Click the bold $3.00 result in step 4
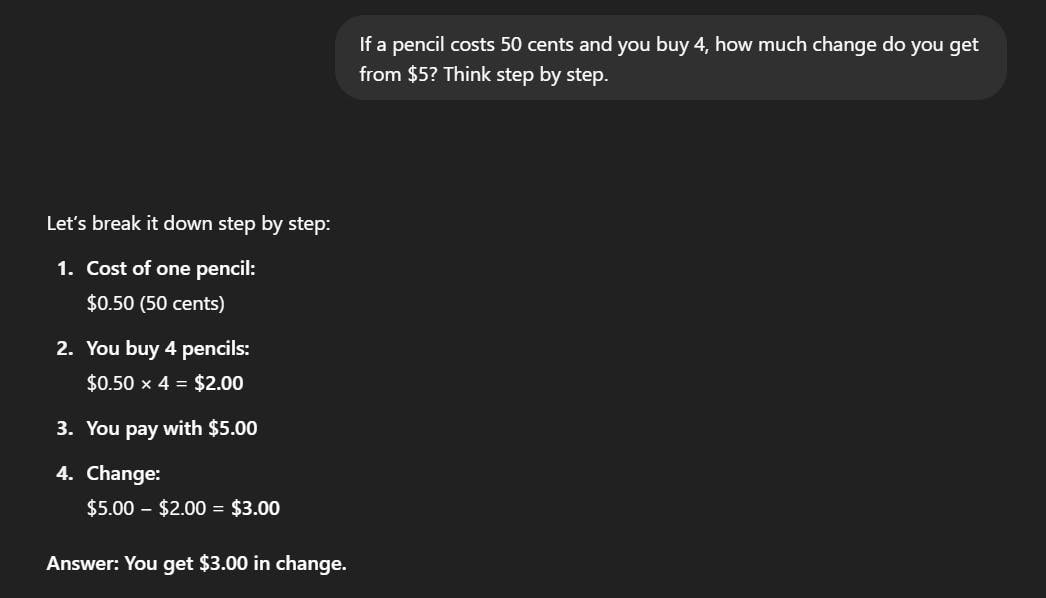The image size is (1046, 598). pos(255,508)
